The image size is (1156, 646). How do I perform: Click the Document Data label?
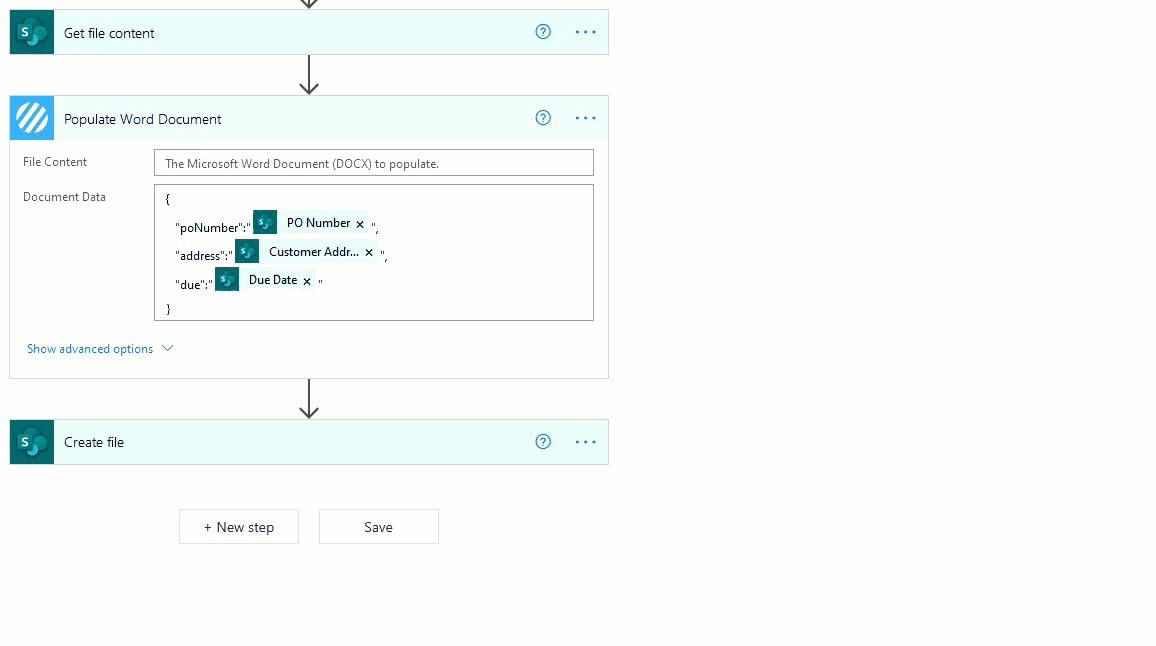(x=64, y=197)
